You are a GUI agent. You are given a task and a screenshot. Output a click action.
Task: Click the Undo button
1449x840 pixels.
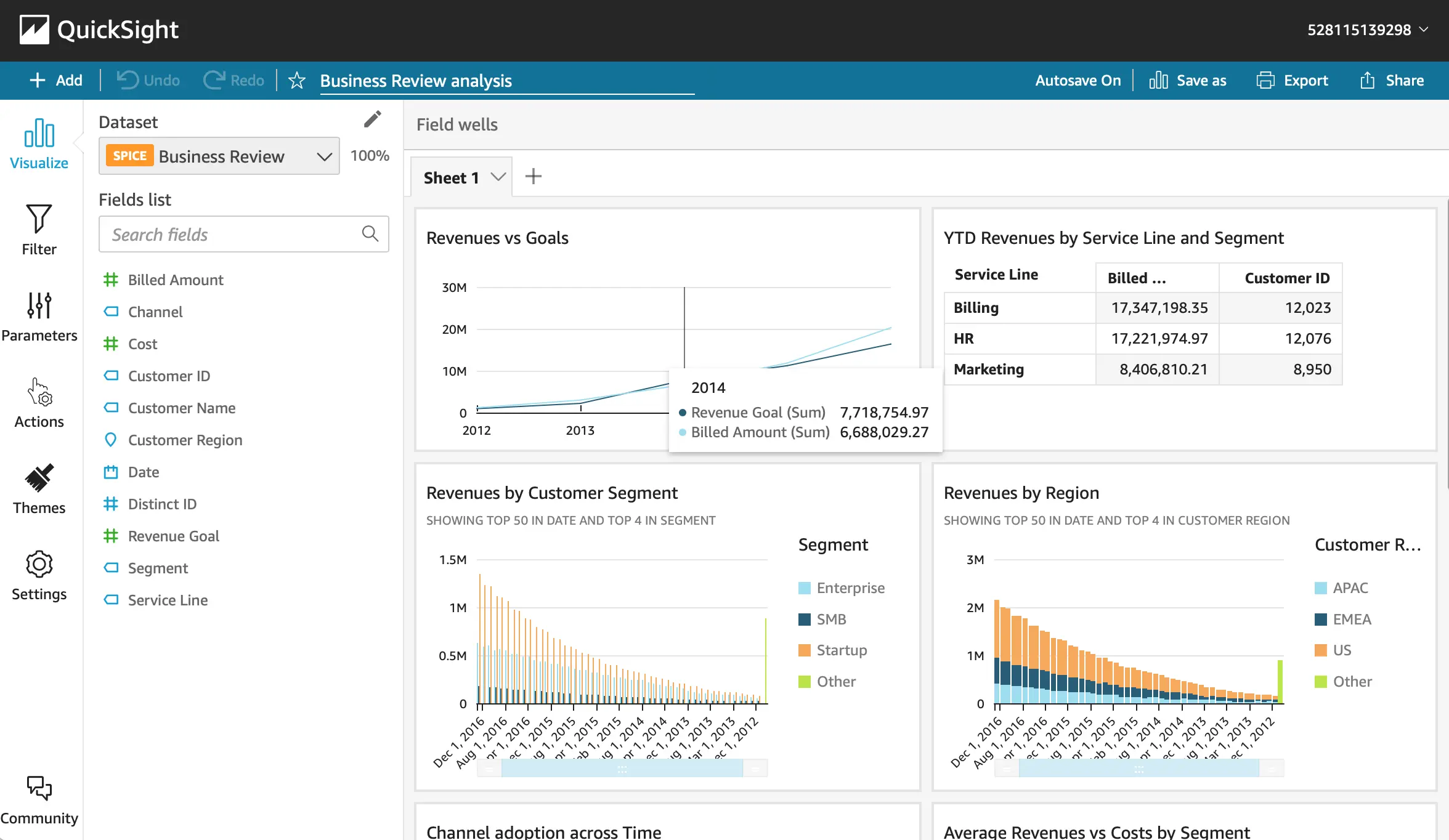[x=148, y=80]
